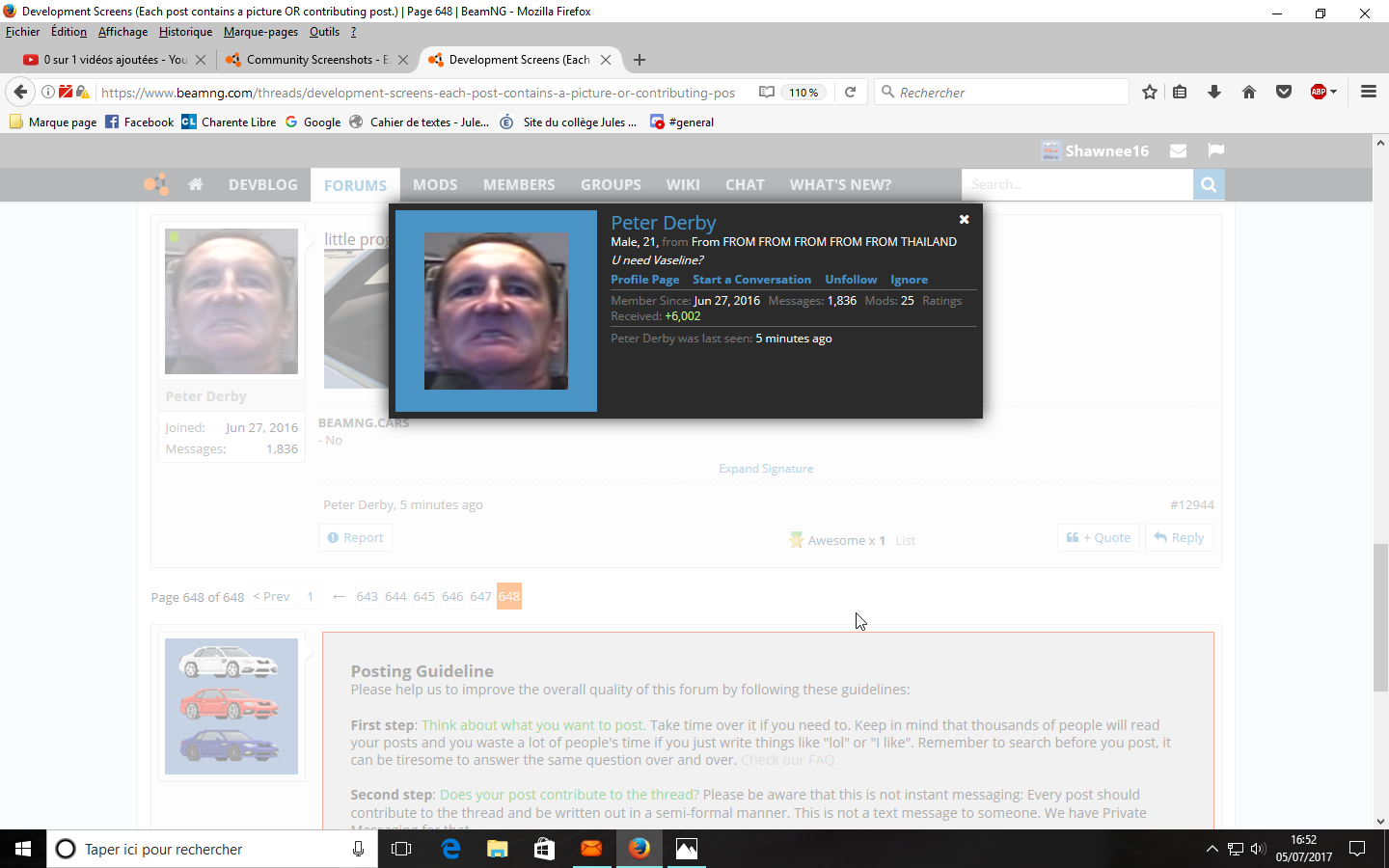Viewport: 1389px width, 868px height.
Task: Open the Firefox downloads arrow icon
Action: coord(1214,93)
